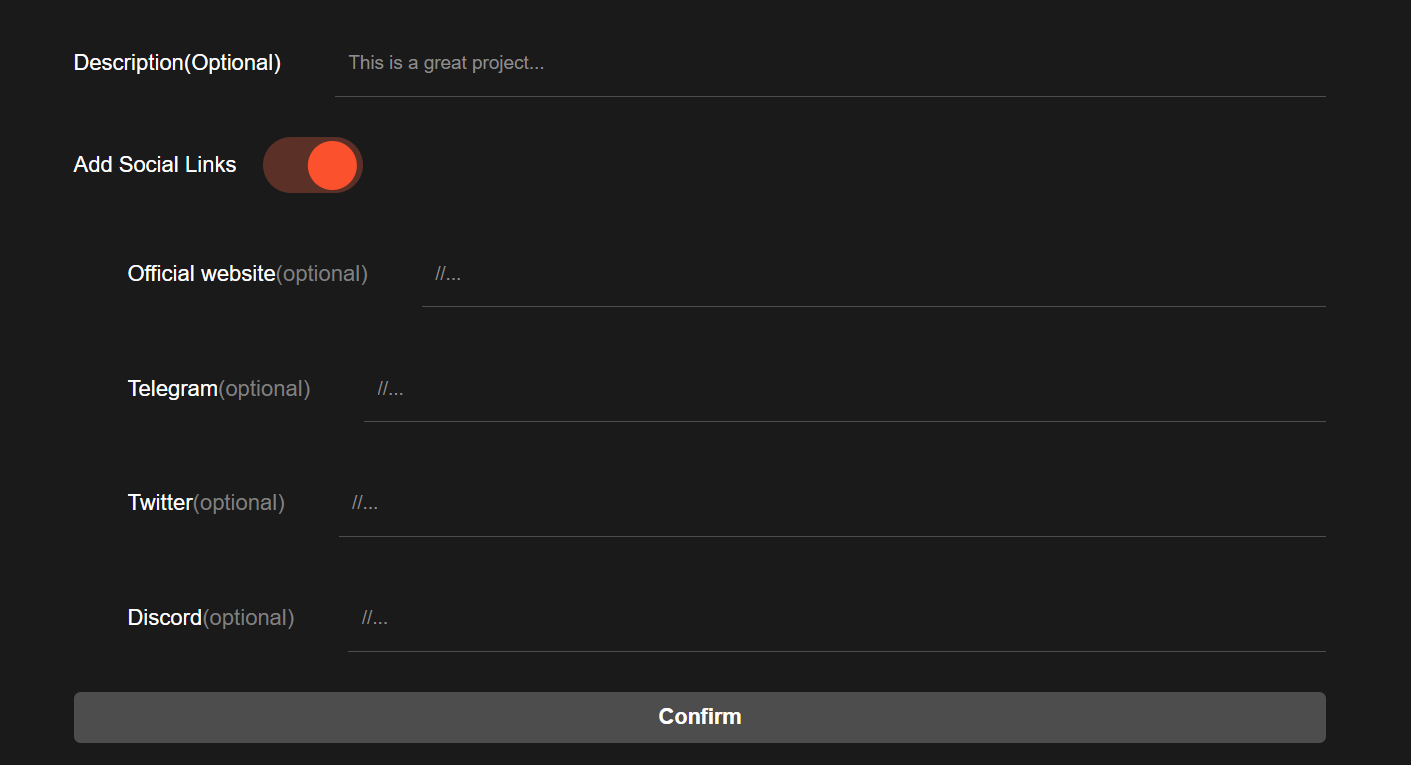Click the (optional) hint after Twitter
The height and width of the screenshot is (765, 1411).
click(x=239, y=503)
